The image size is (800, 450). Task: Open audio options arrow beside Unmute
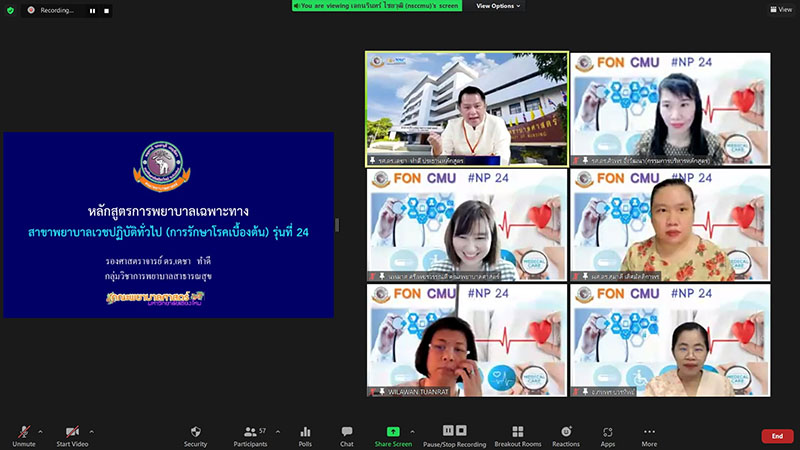40,432
